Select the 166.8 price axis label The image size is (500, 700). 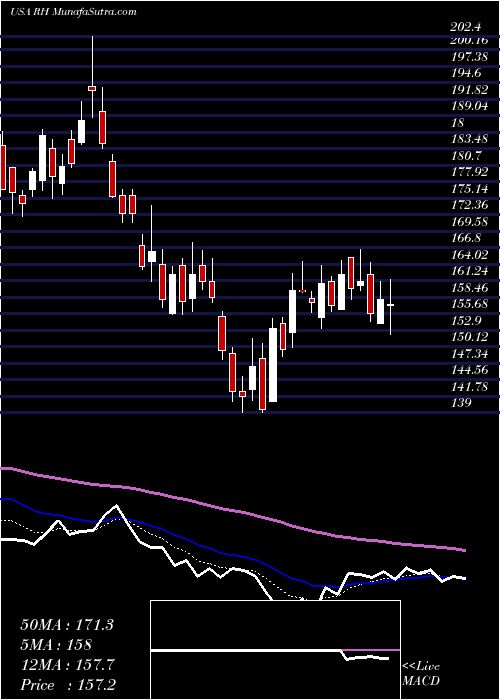pos(466,238)
